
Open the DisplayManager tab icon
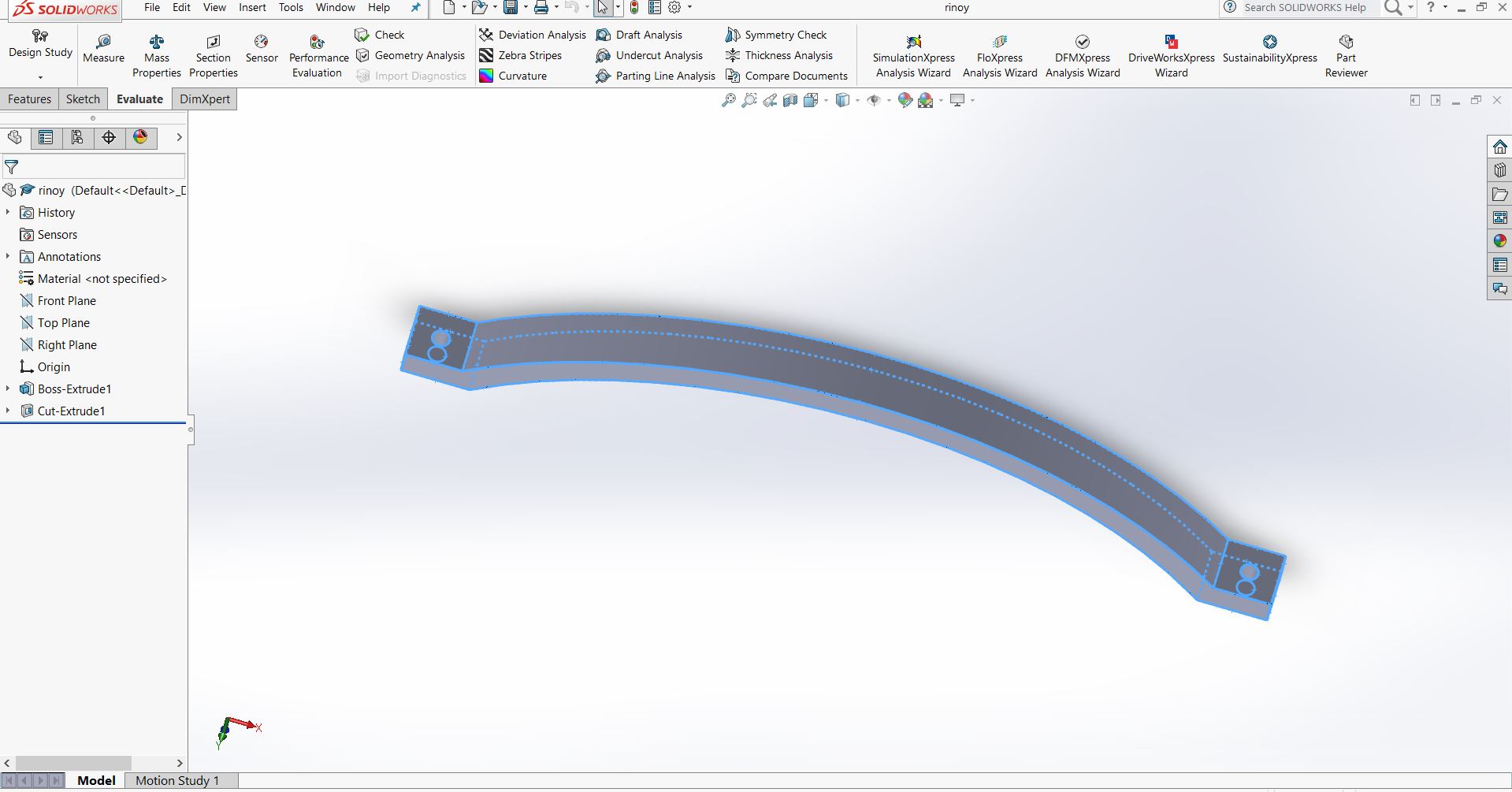(140, 138)
